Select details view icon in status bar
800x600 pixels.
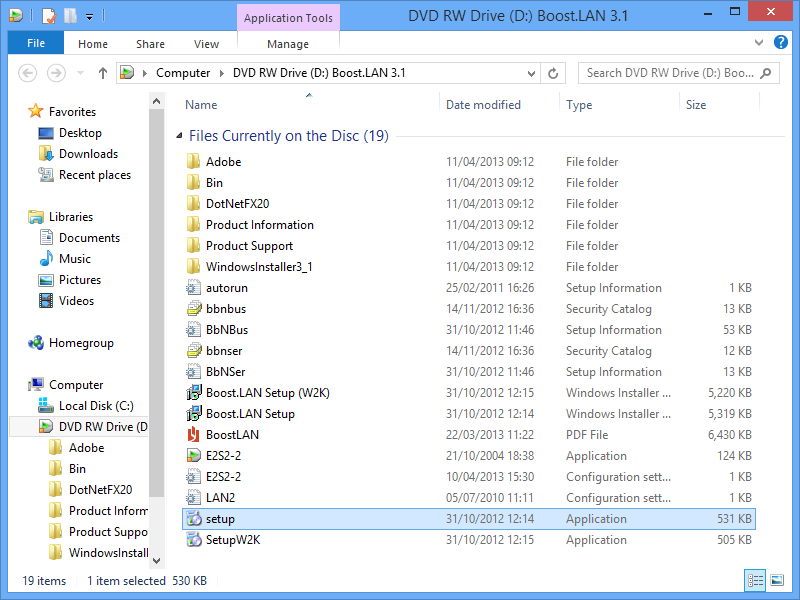click(x=755, y=580)
